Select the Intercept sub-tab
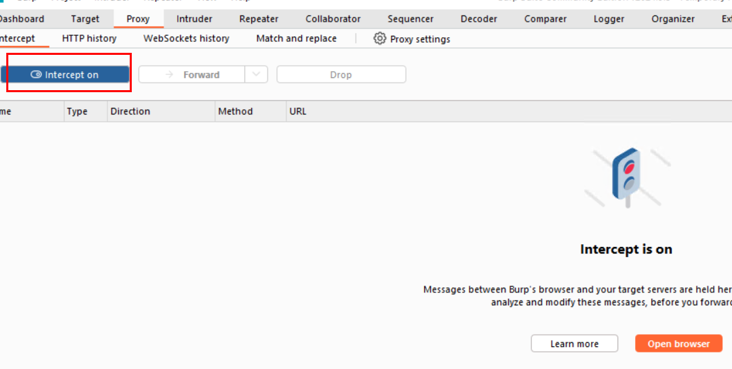Viewport: 732px width, 369px height. [18, 39]
